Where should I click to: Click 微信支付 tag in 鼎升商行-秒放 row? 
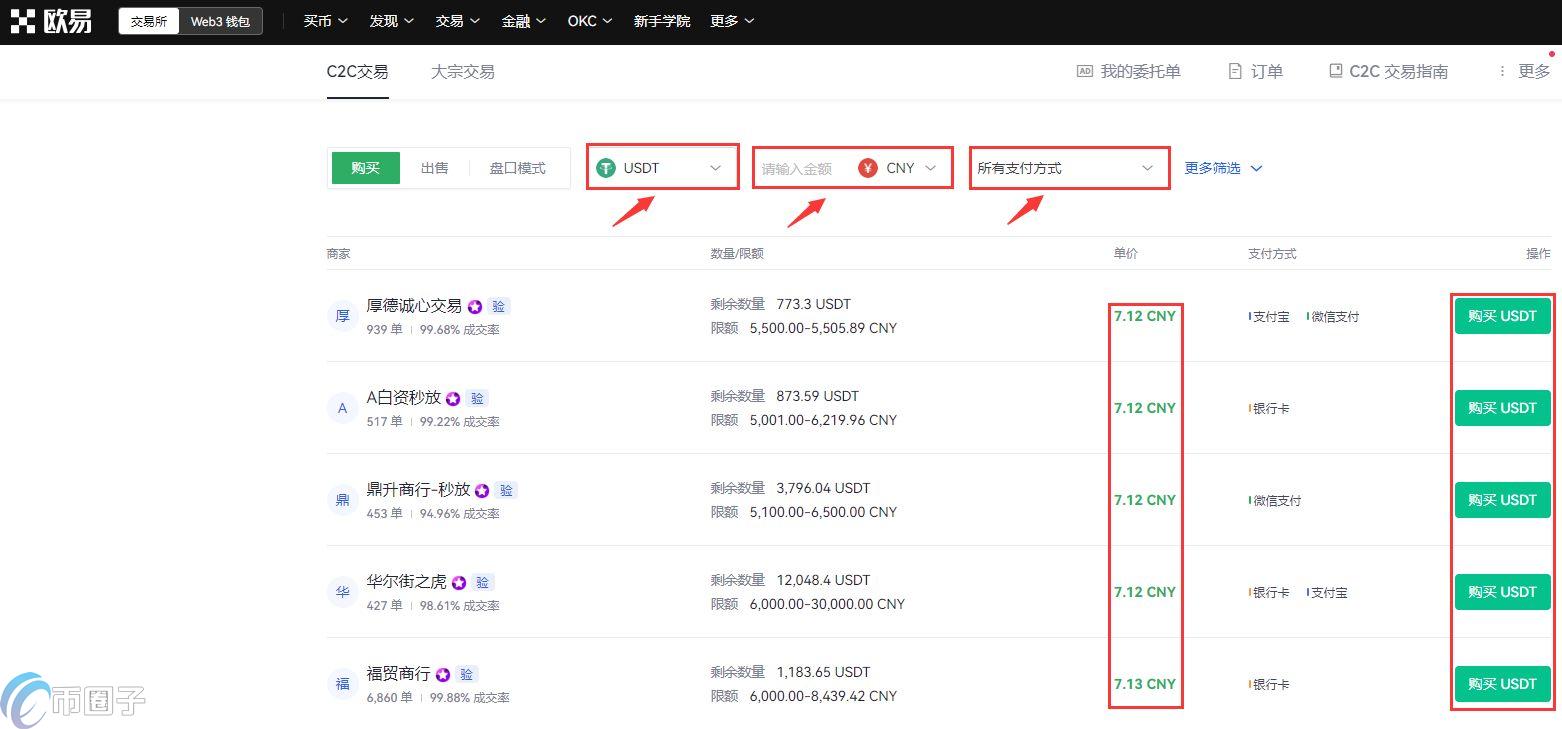(1276, 500)
